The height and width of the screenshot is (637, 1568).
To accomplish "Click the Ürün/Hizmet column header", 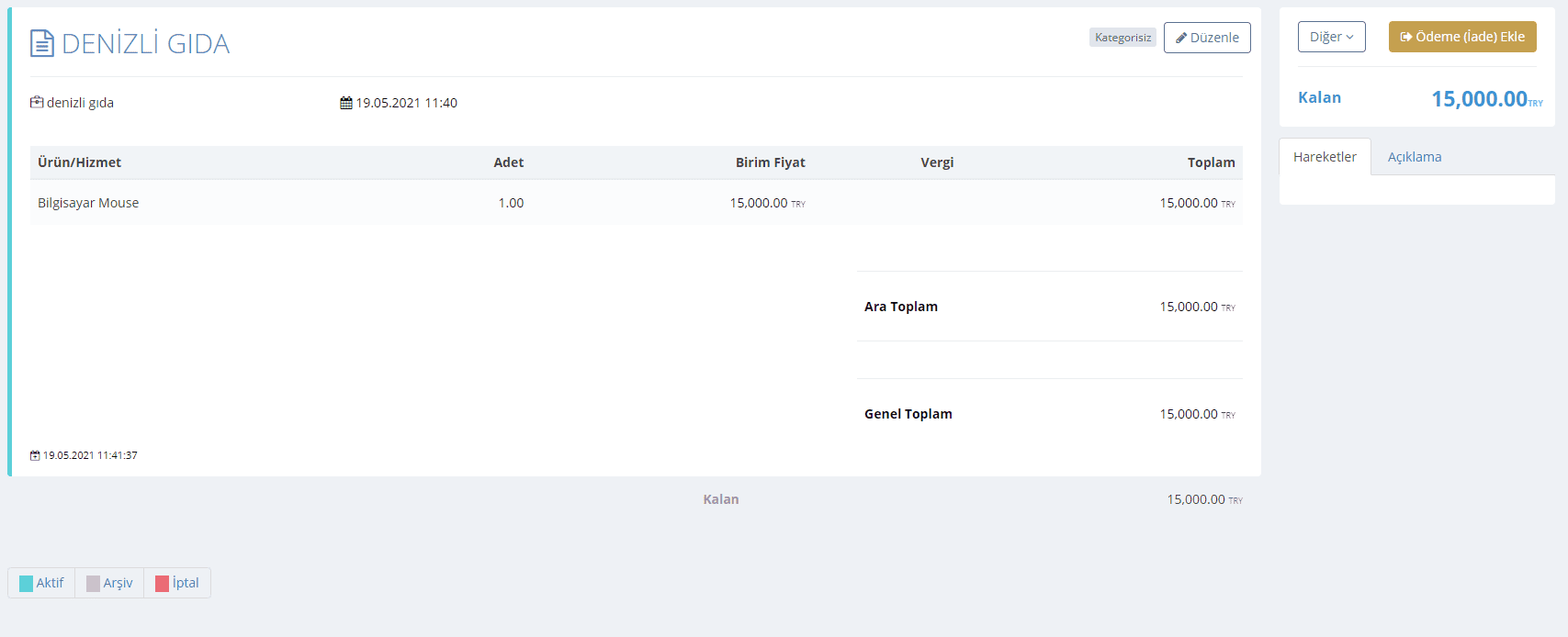I will point(79,162).
